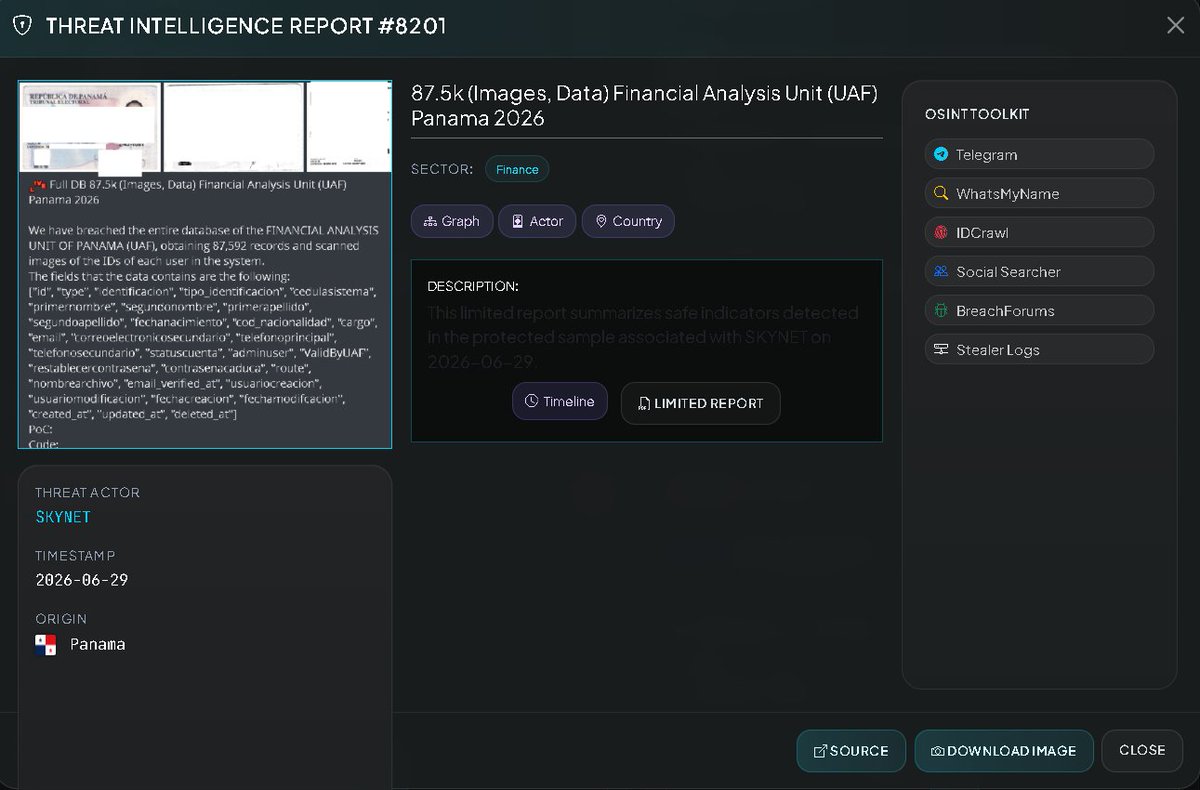The height and width of the screenshot is (790, 1200).
Task: Click the OSINTTOOLKIT heading
Action: tap(977, 114)
